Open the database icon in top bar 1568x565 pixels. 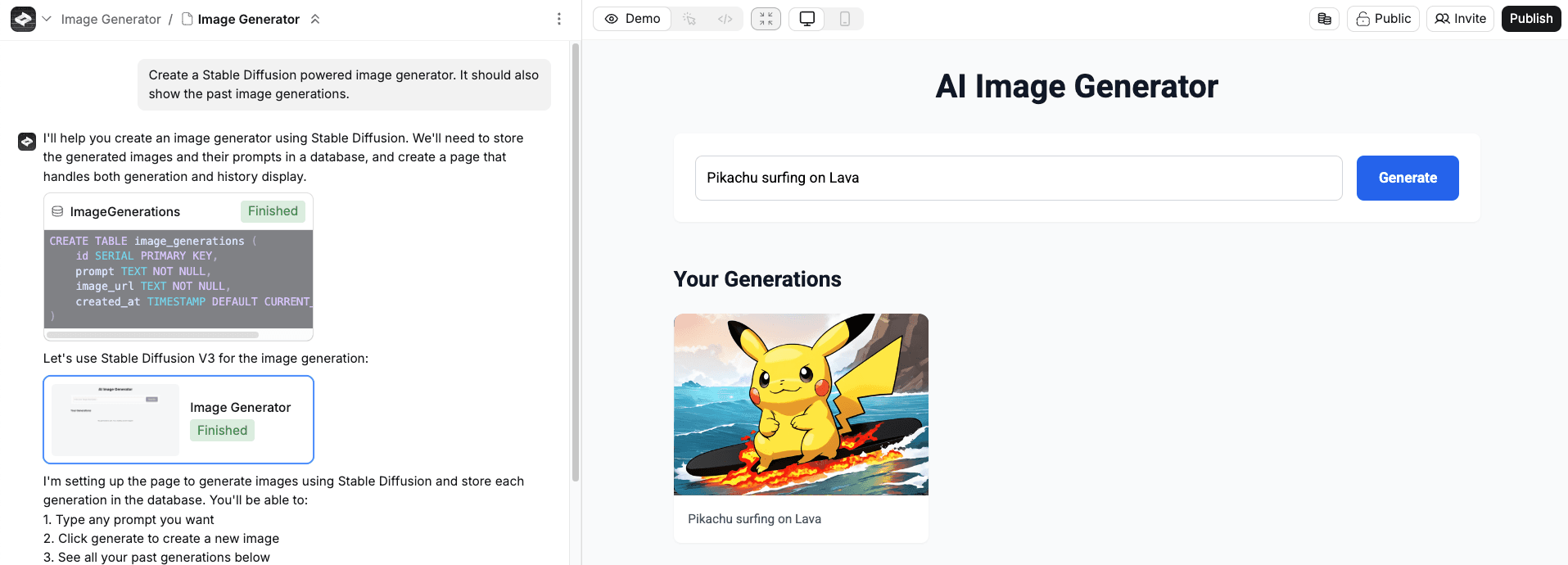1324,19
